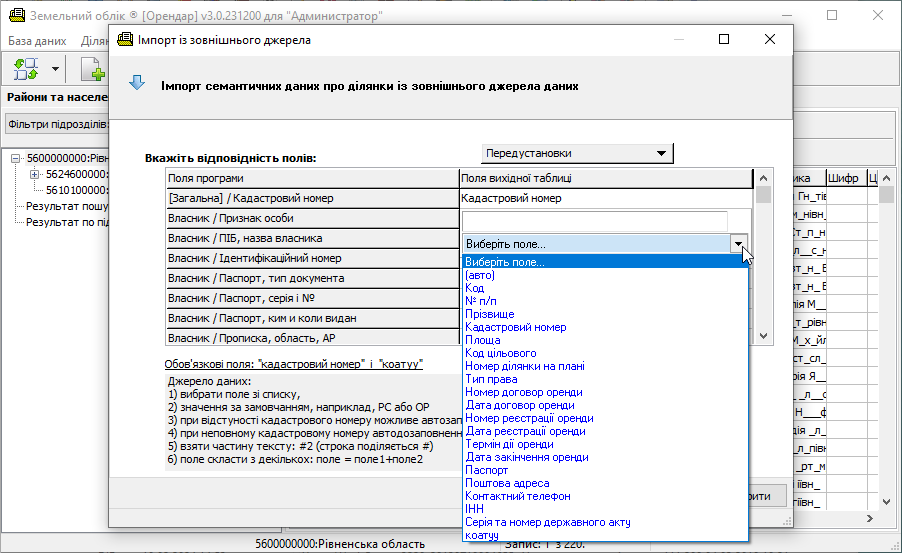Click the new document toolbar icon
This screenshot has height=553, width=902.
click(92, 69)
